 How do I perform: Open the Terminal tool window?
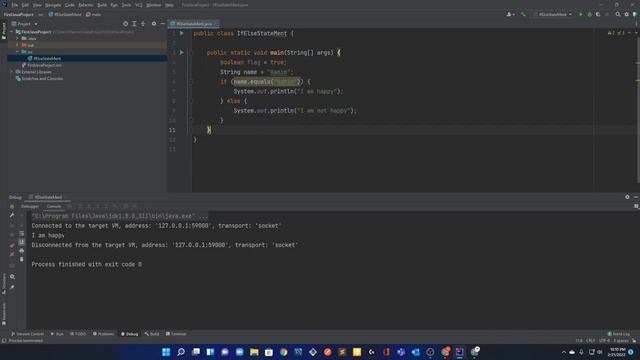[x=176, y=334]
